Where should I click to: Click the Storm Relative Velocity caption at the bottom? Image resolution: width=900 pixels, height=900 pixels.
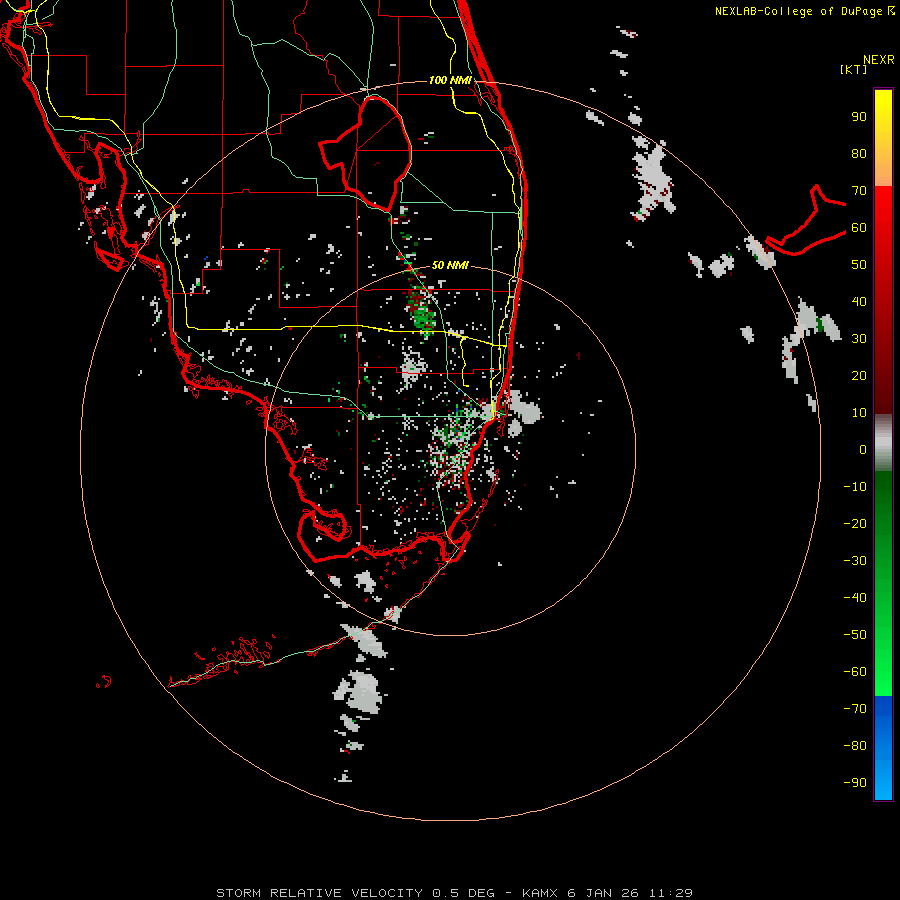454,893
